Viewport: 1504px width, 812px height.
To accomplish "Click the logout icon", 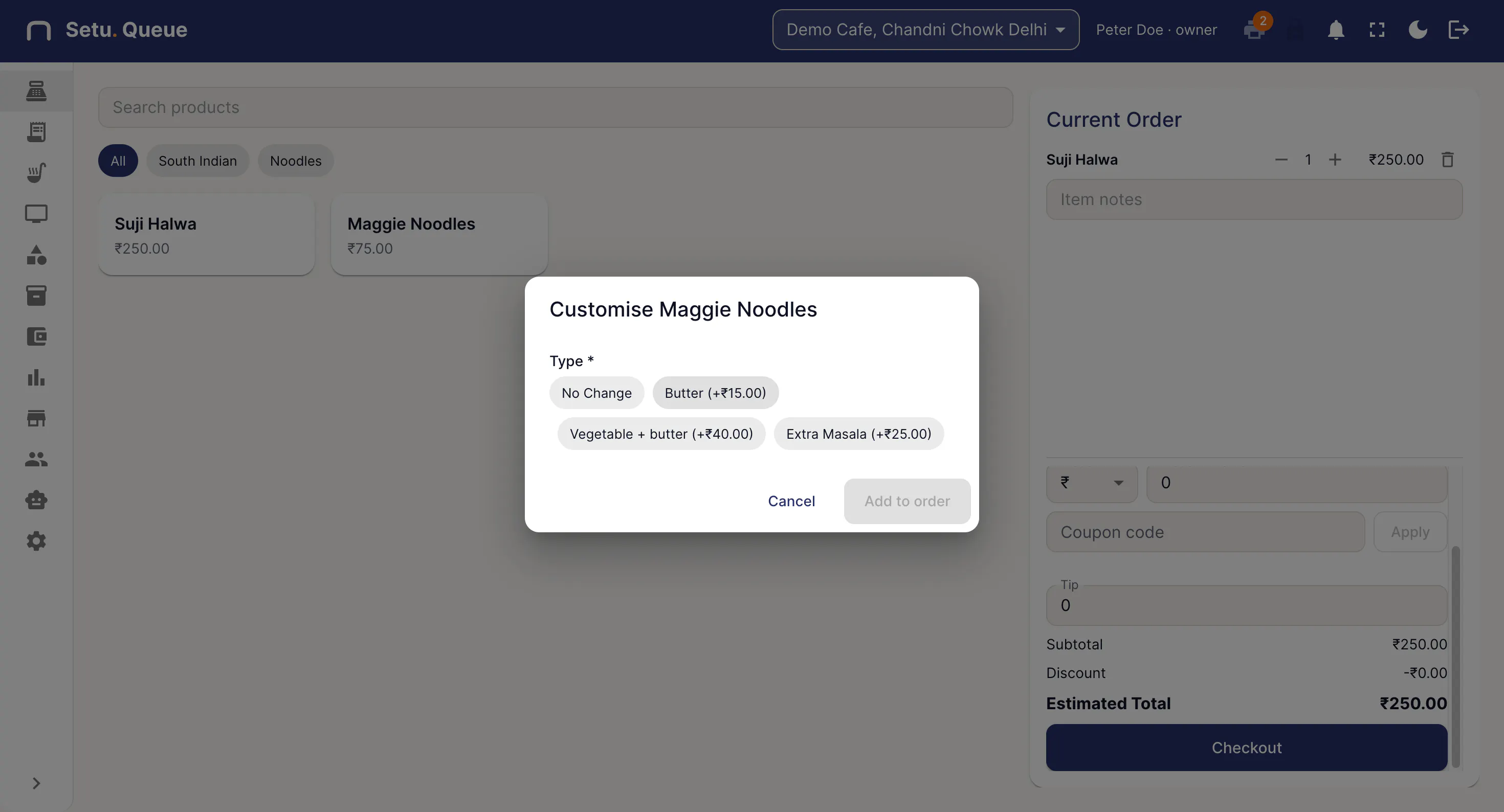I will pyautogui.click(x=1458, y=30).
